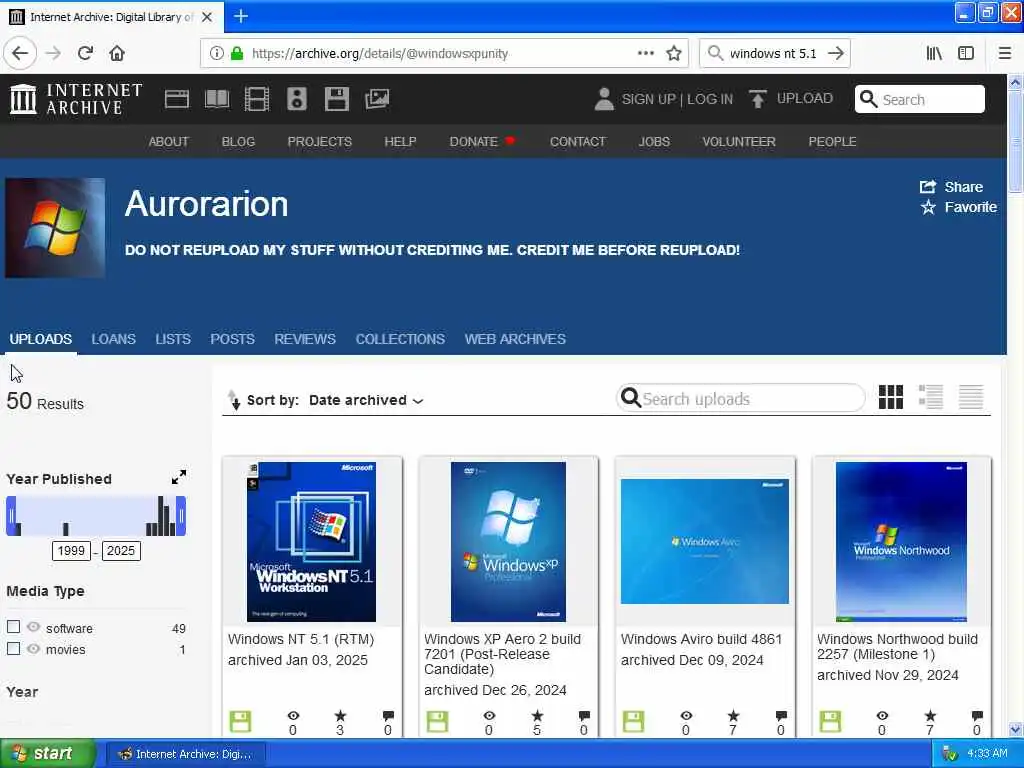Viewport: 1024px width, 768px height.
Task: Open the Software floppy disk icon
Action: [x=336, y=99]
